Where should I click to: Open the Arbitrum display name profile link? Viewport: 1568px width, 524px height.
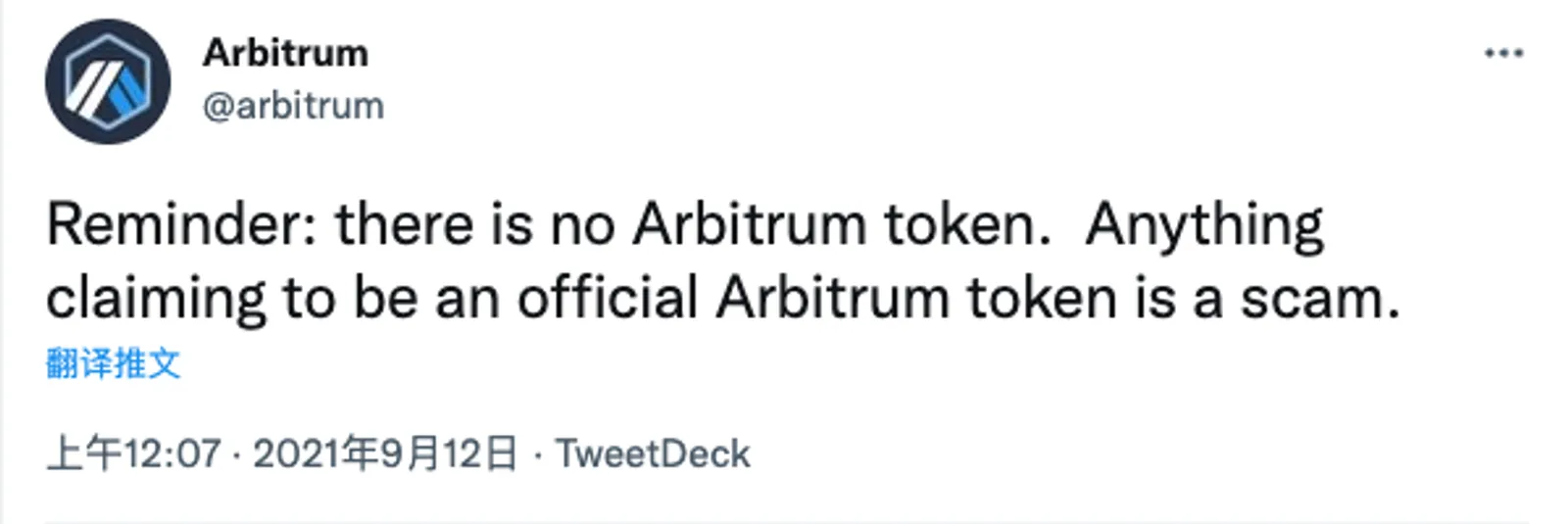[x=285, y=53]
